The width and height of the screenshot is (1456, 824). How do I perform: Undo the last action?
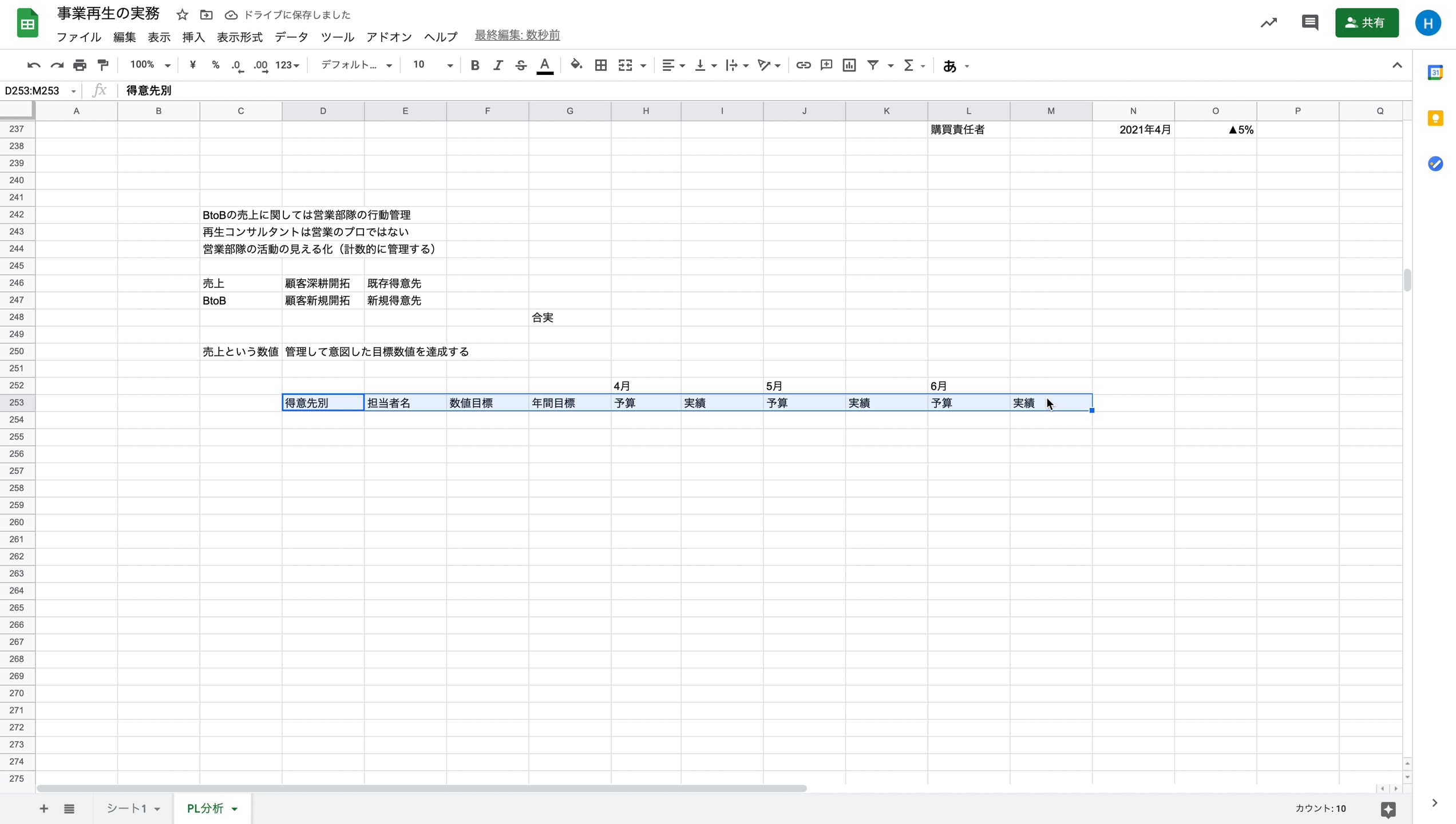(x=33, y=65)
